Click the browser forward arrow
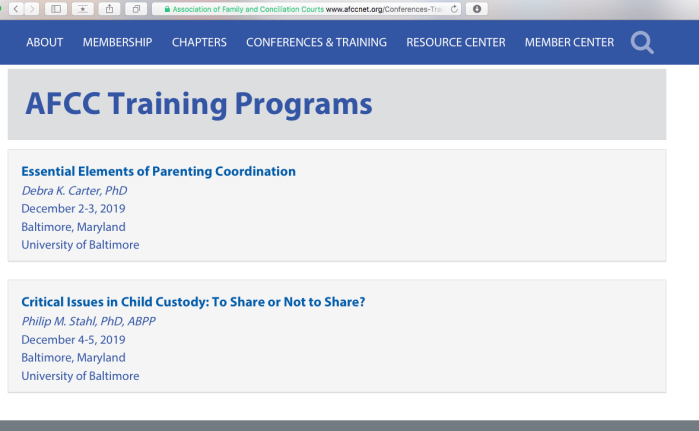Image resolution: width=699 pixels, height=431 pixels. [31, 8]
